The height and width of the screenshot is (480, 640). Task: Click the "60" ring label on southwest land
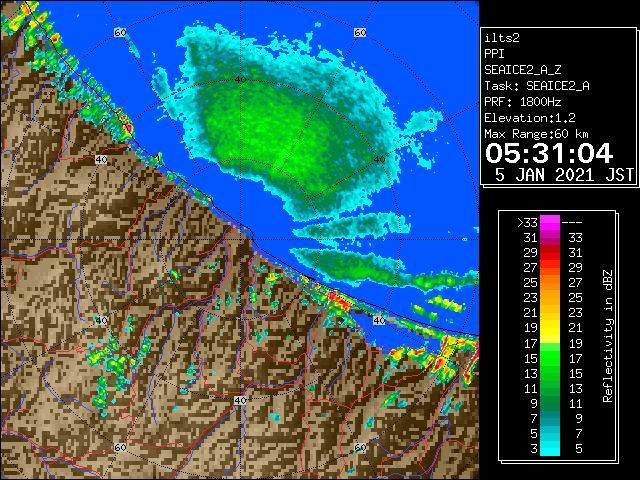click(120, 448)
